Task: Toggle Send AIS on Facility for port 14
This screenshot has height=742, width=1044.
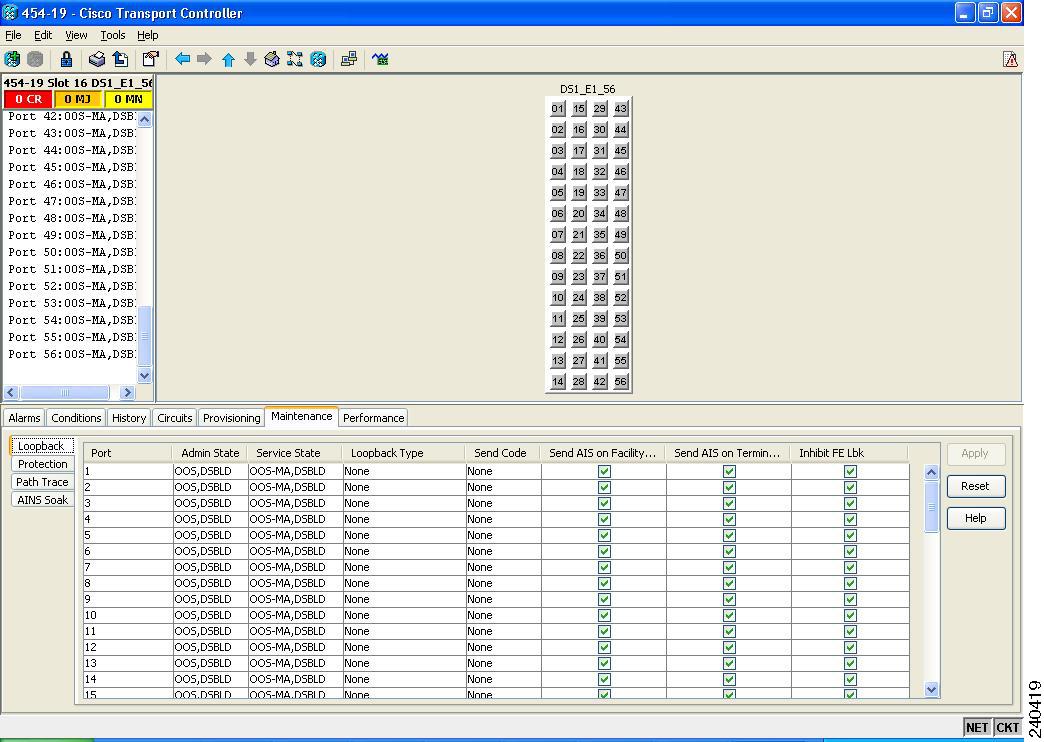Action: [604, 679]
